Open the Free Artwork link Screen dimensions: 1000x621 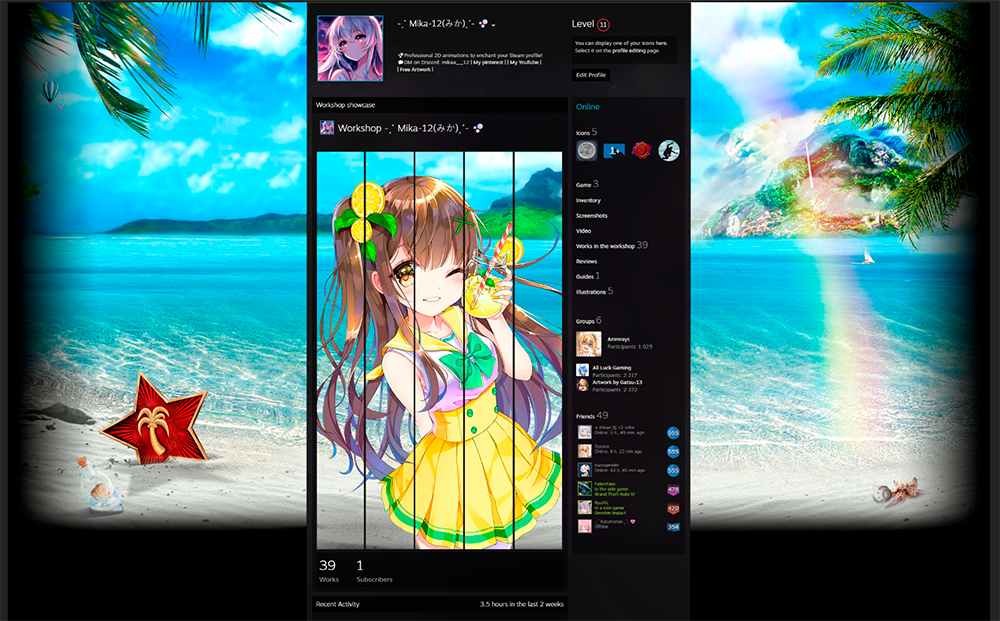[415, 69]
